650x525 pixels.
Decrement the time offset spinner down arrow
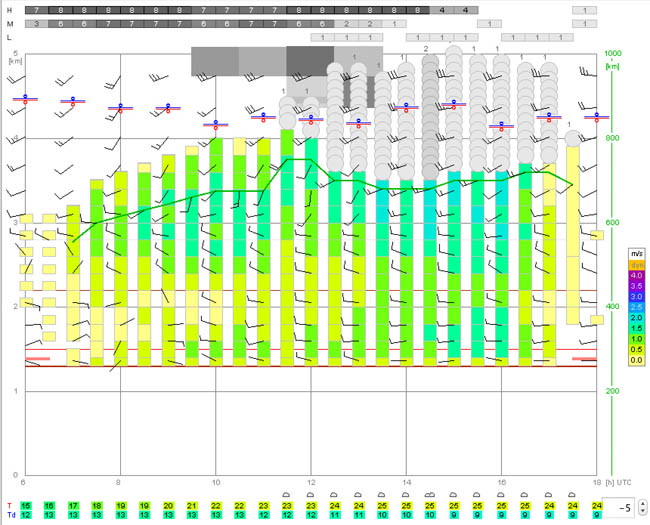coord(643,510)
